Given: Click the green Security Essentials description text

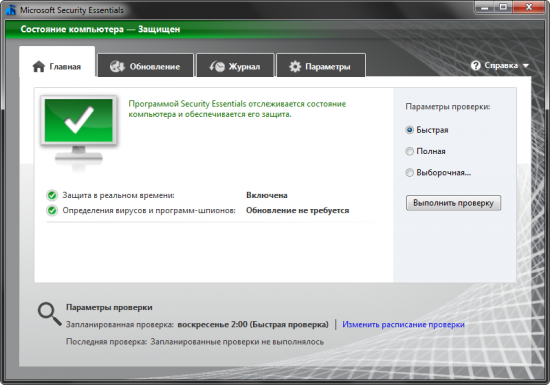Looking at the screenshot, I should tap(237, 109).
